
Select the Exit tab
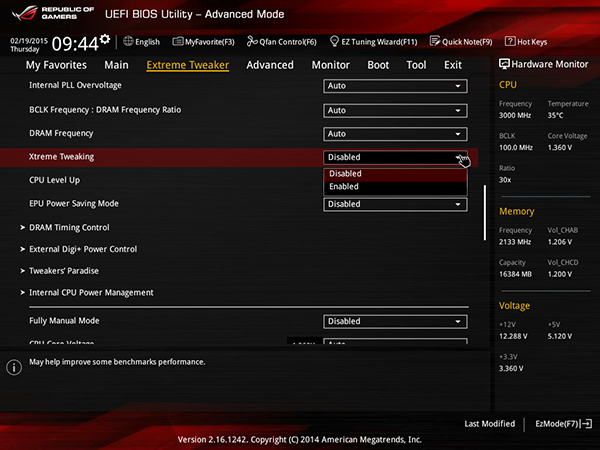453,65
